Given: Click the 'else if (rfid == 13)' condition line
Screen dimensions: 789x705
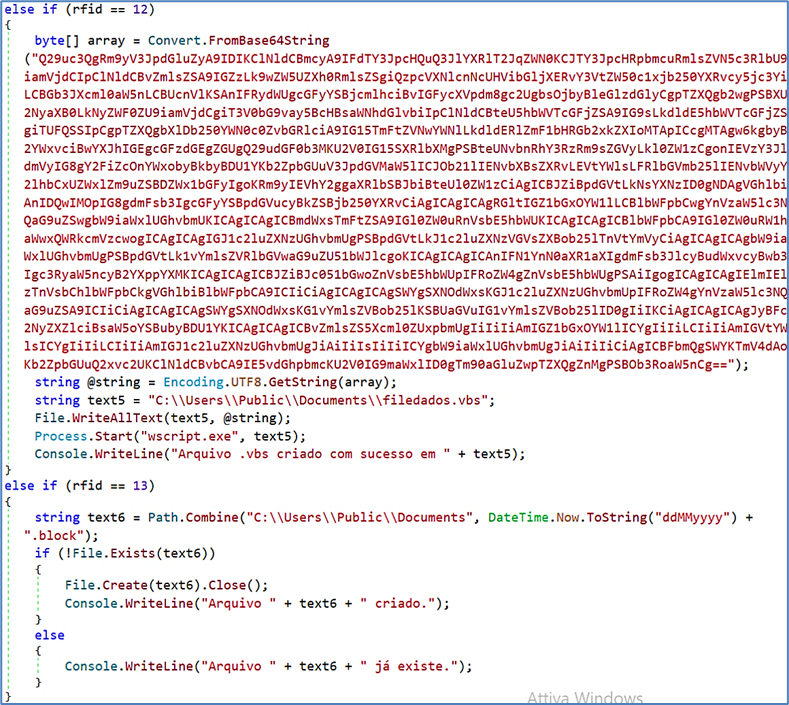Looking at the screenshot, I should [x=80, y=486].
